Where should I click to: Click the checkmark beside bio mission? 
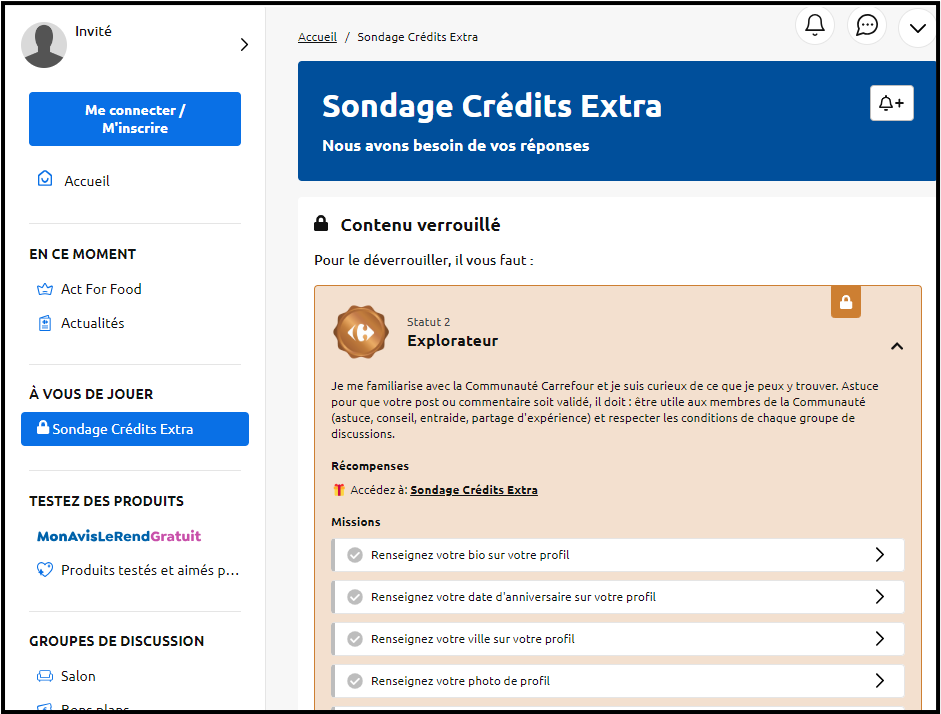(x=354, y=555)
